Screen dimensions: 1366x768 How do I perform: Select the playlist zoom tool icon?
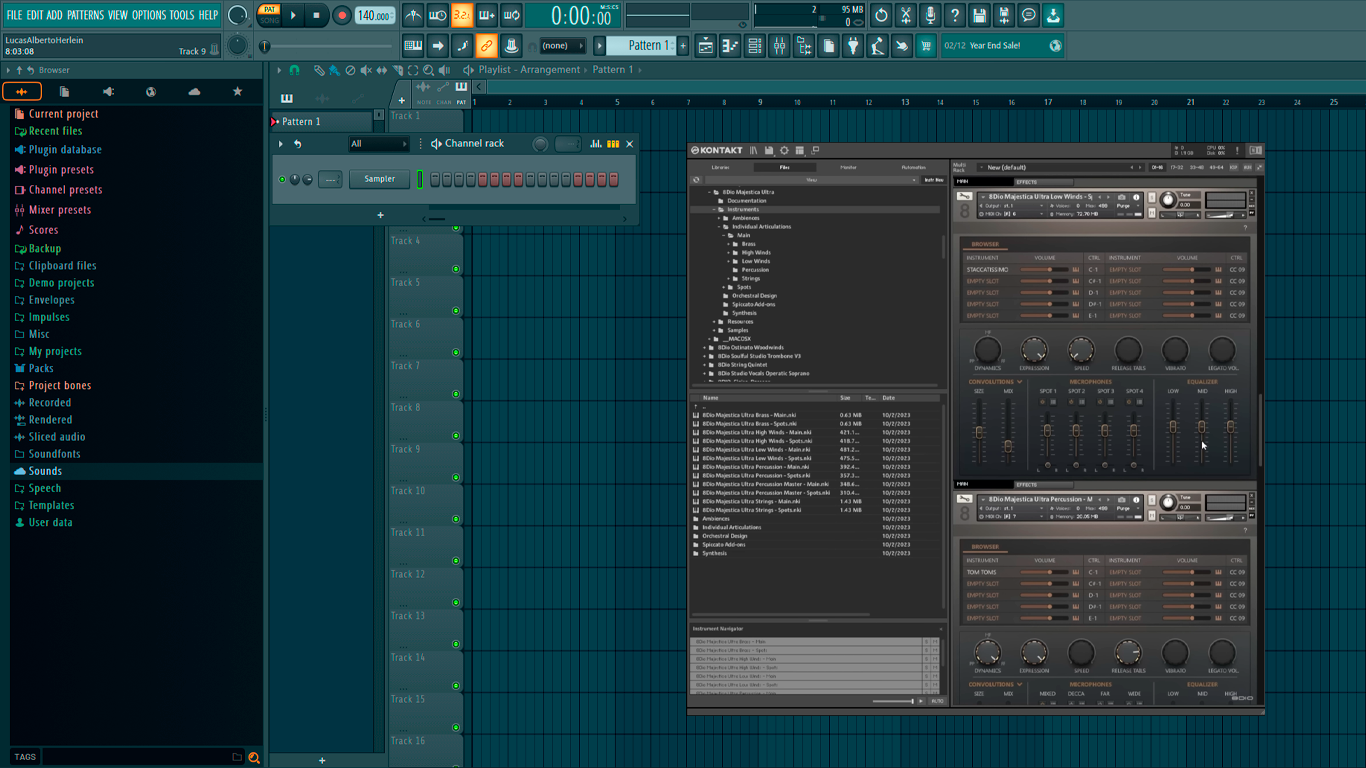(429, 71)
